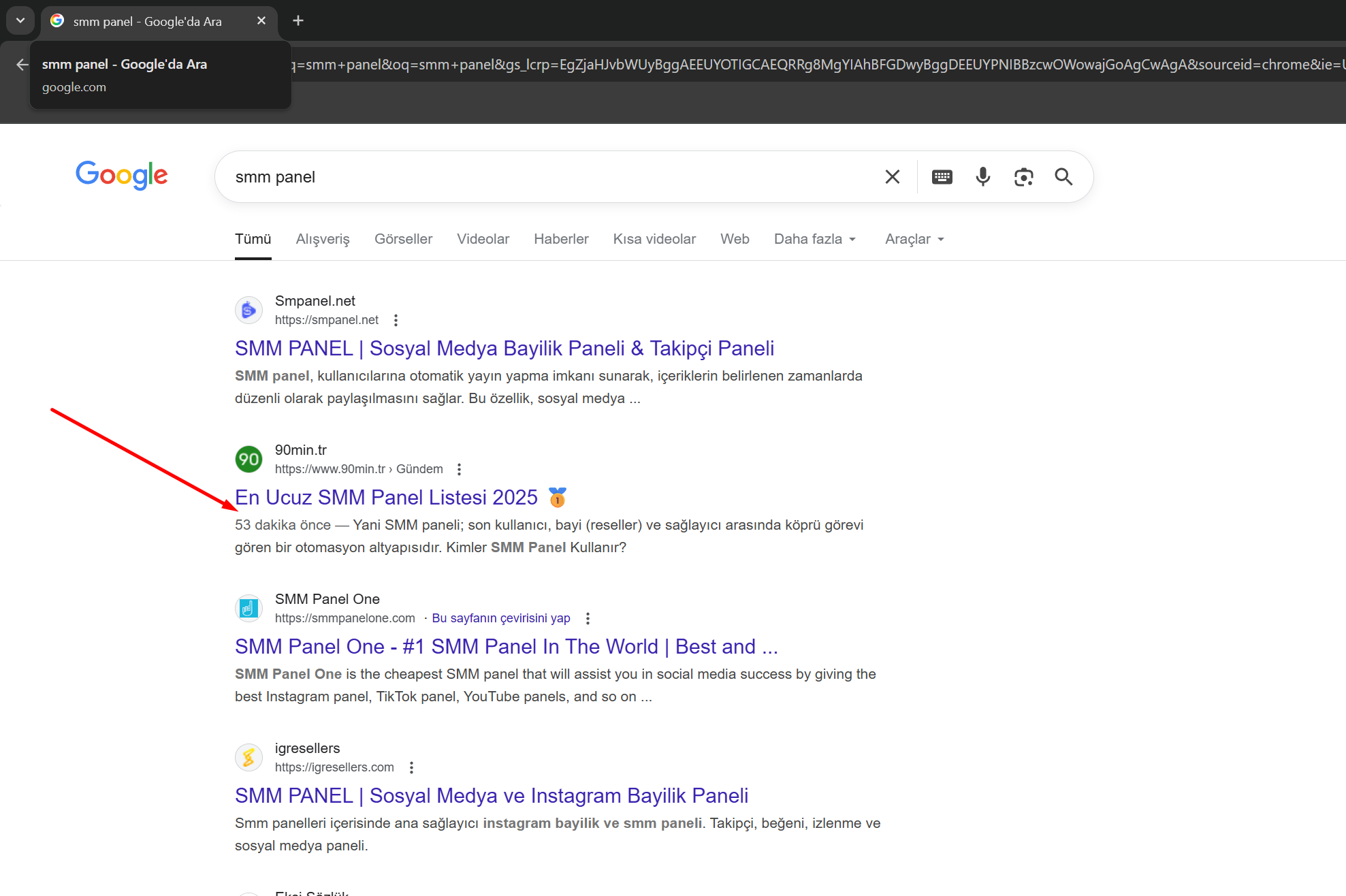
Task: Click the SMM Panel One favicon
Action: click(x=249, y=608)
